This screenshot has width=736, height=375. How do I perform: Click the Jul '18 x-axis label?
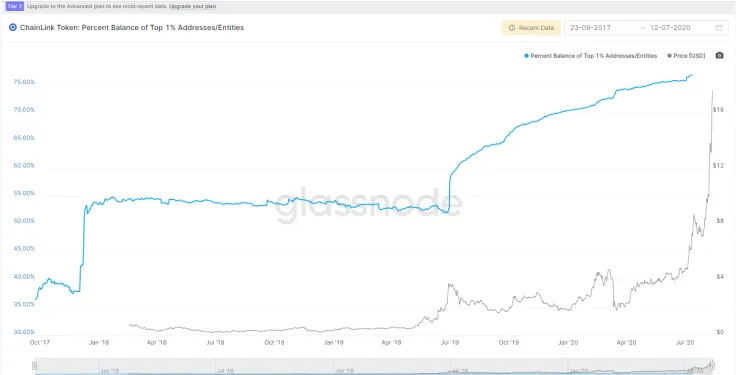[x=215, y=343]
